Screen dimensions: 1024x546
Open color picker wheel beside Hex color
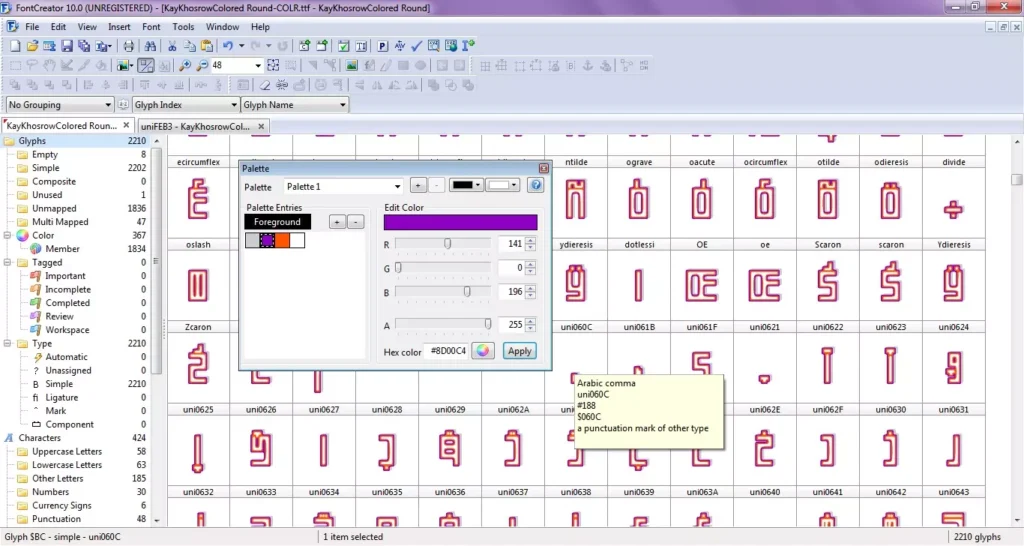(483, 351)
